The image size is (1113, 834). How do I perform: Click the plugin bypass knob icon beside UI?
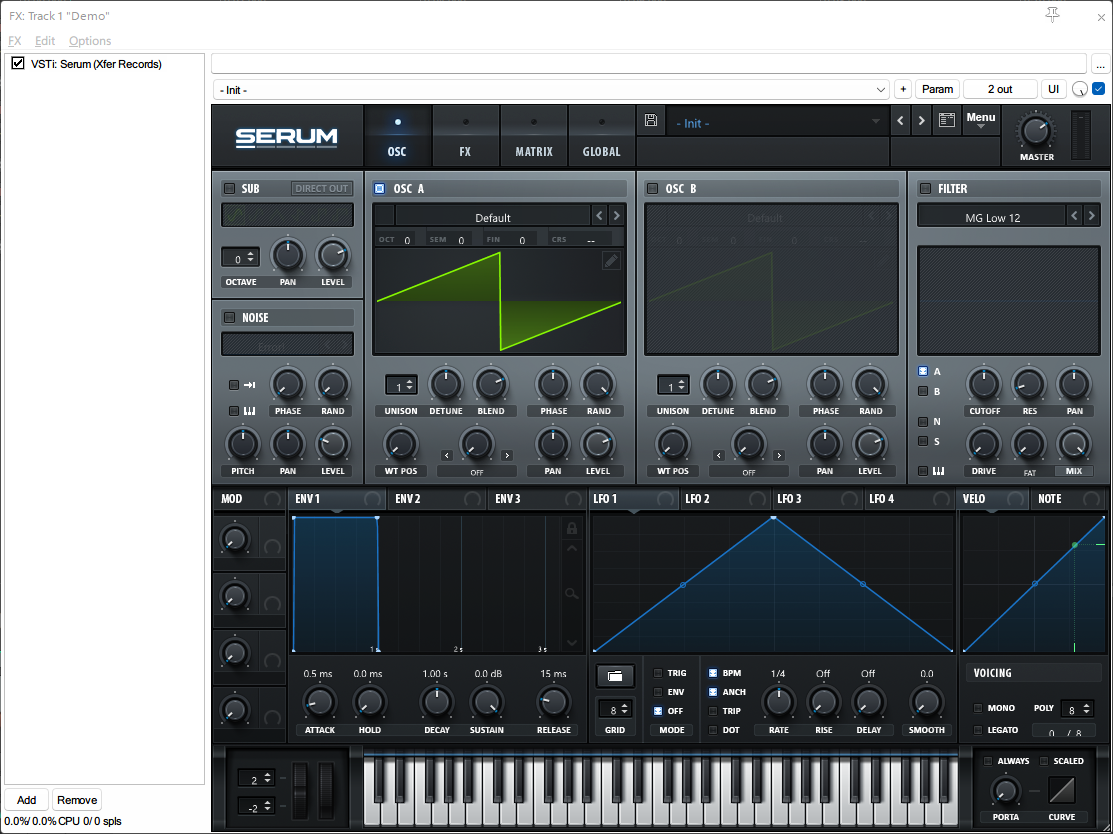tap(1080, 89)
